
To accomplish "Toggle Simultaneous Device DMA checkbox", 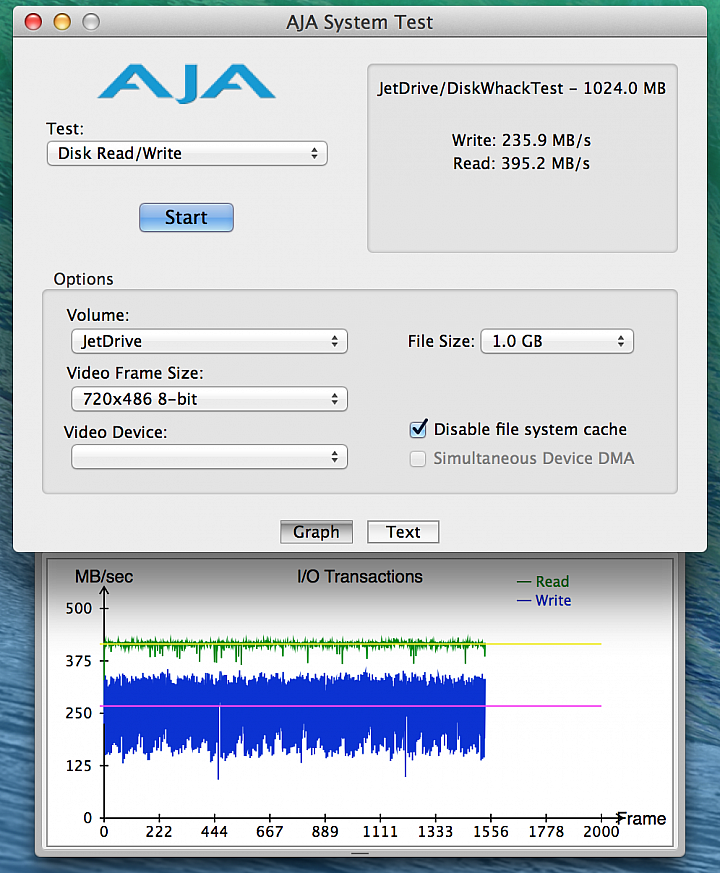I will (418, 459).
